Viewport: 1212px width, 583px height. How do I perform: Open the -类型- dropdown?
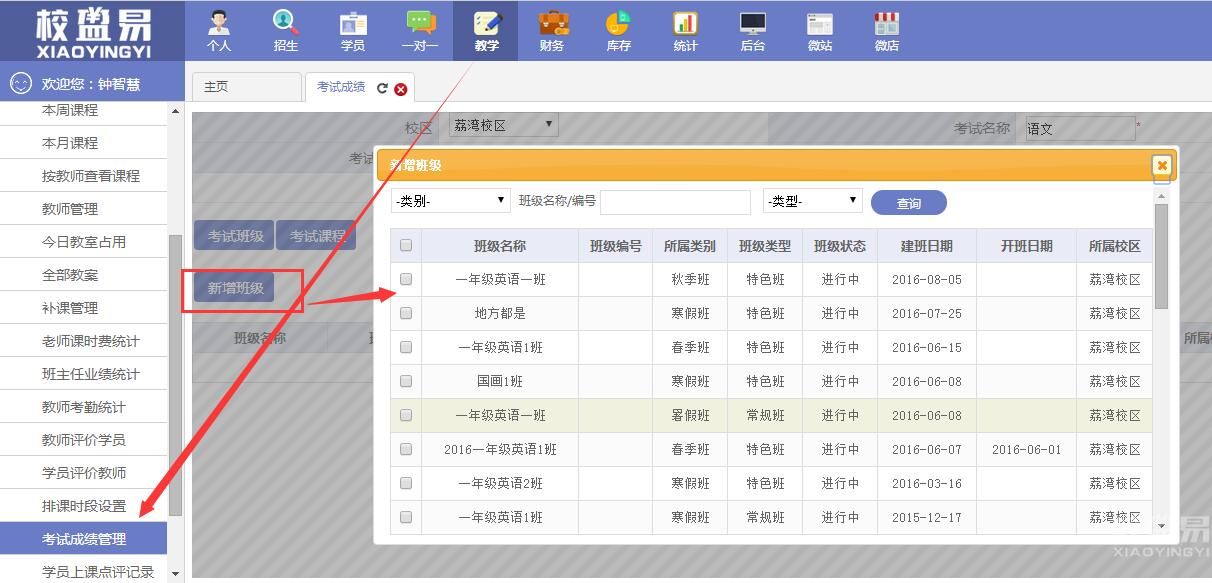pos(812,201)
